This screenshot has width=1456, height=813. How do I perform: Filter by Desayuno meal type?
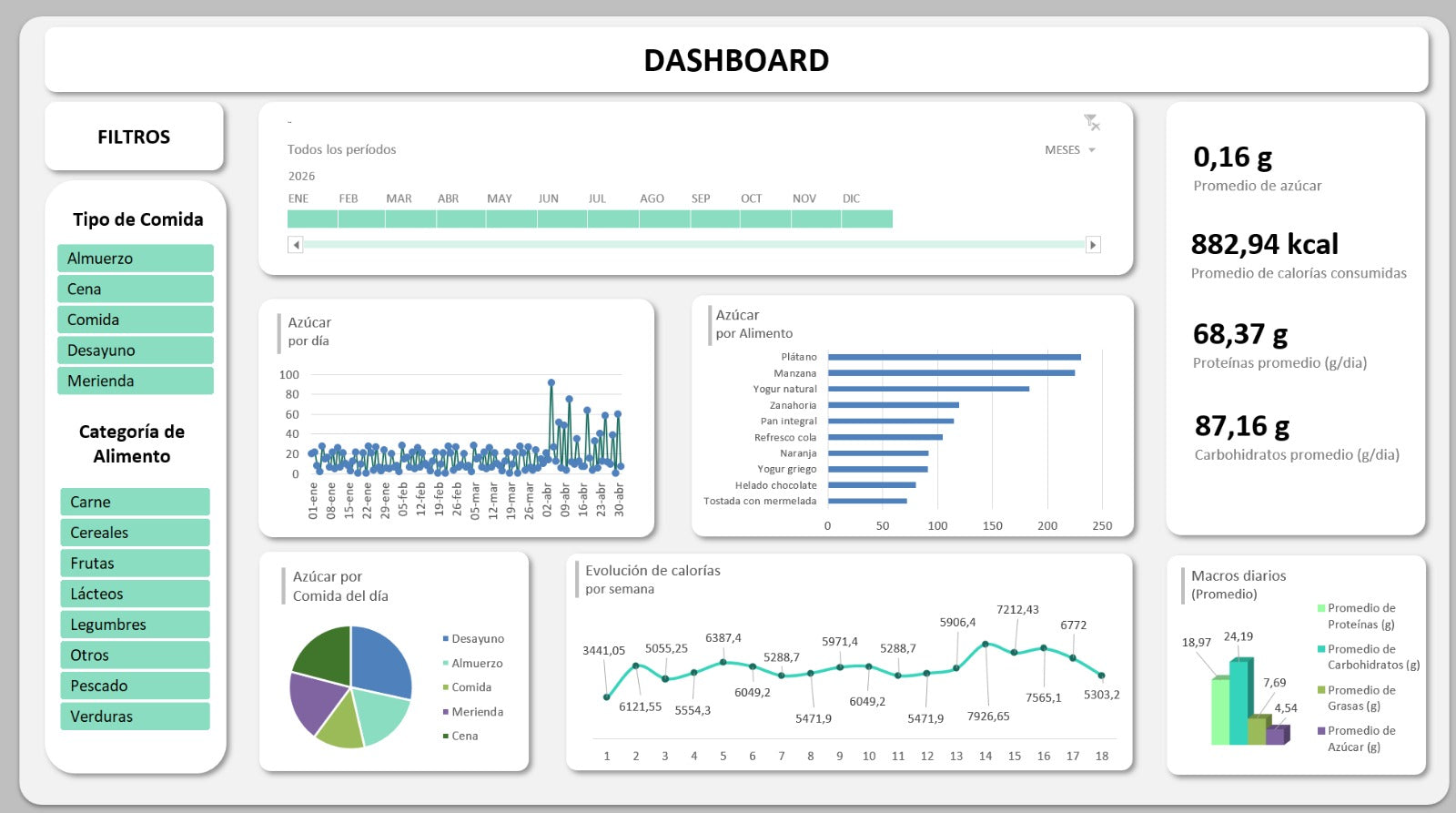(x=135, y=351)
